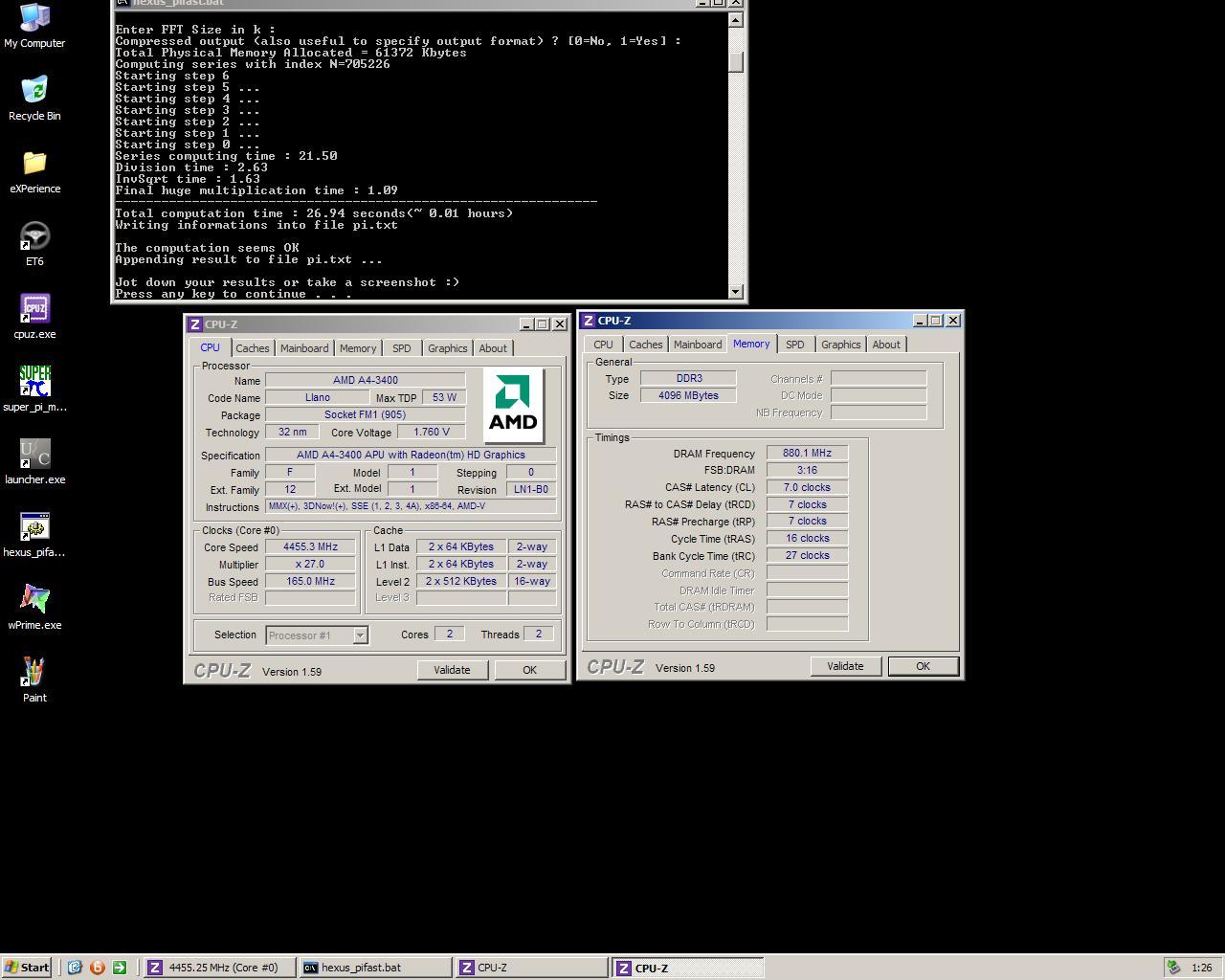Select the wPrime.exe desktop icon
This screenshot has width=1225, height=980.
point(34,608)
